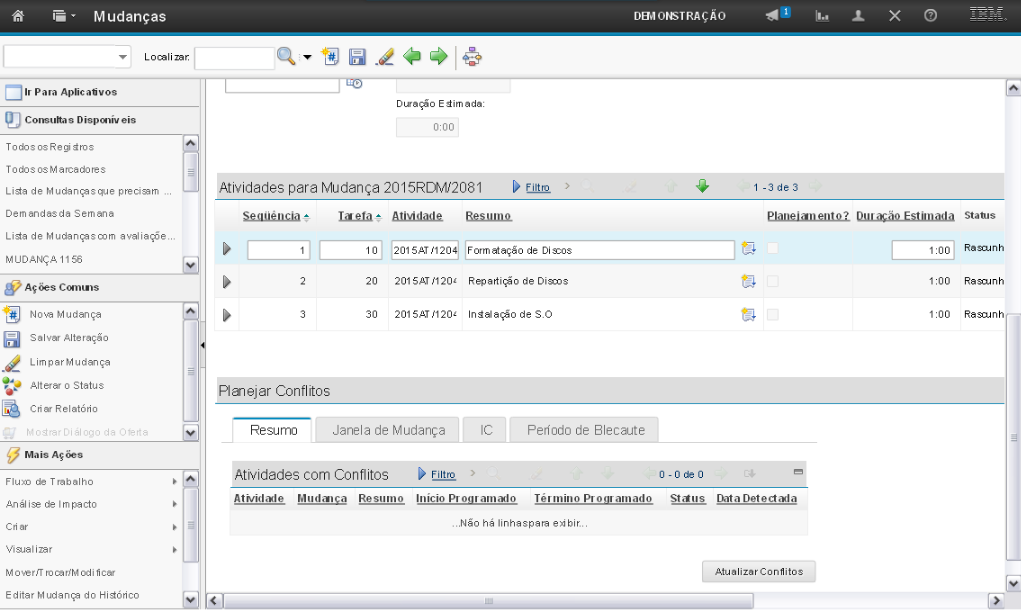This screenshot has height=610, width=1021.
Task: Click the Clear Change eraser icon
Action: (x=384, y=57)
